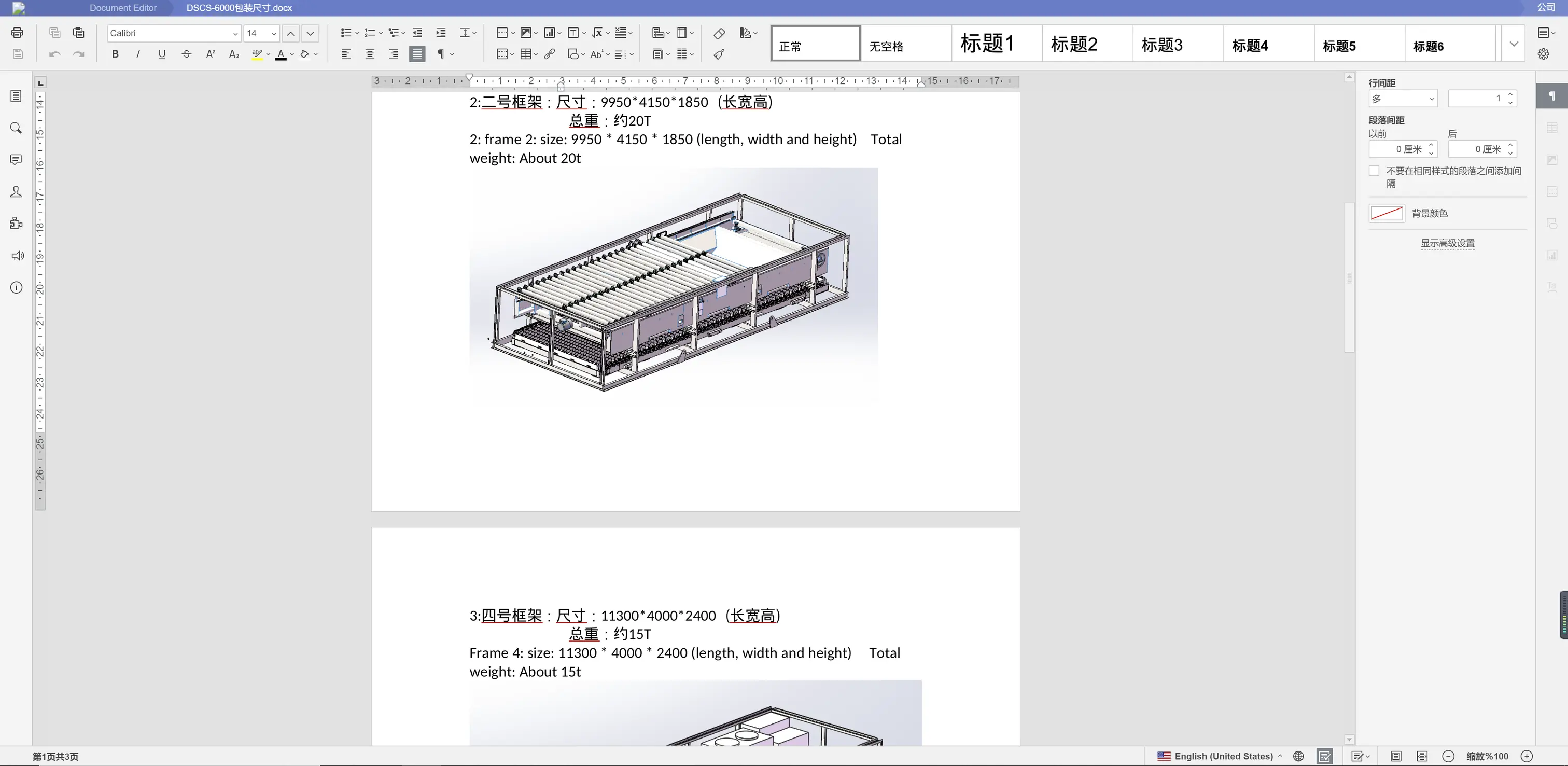Click English (United States) language button

[x=1223, y=756]
